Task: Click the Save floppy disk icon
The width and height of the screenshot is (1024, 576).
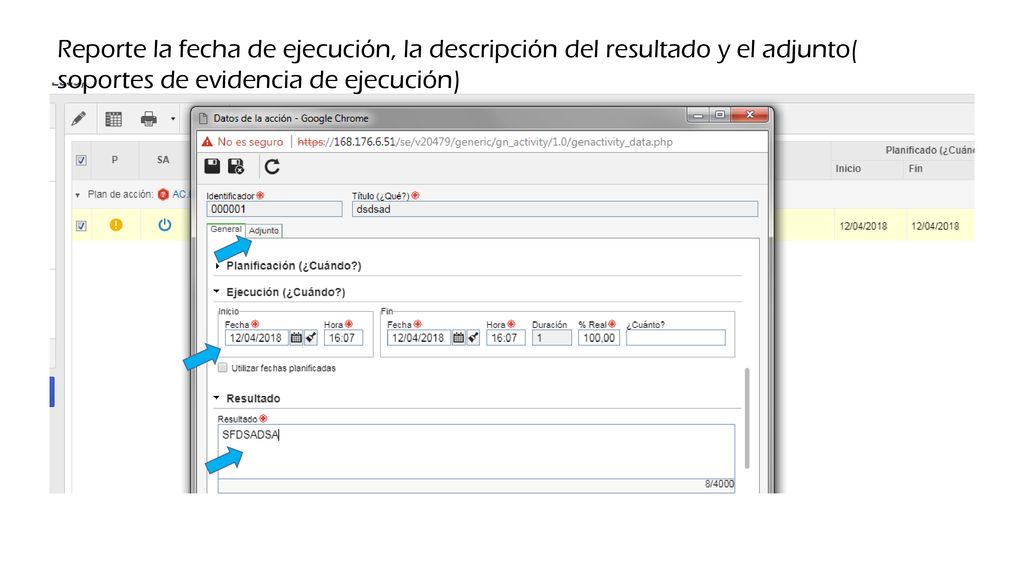Action: pos(212,167)
